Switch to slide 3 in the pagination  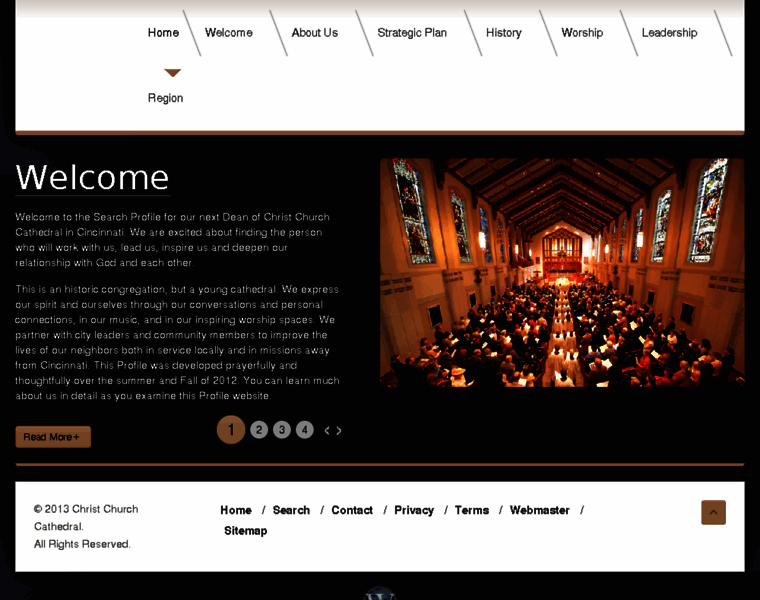coord(282,429)
